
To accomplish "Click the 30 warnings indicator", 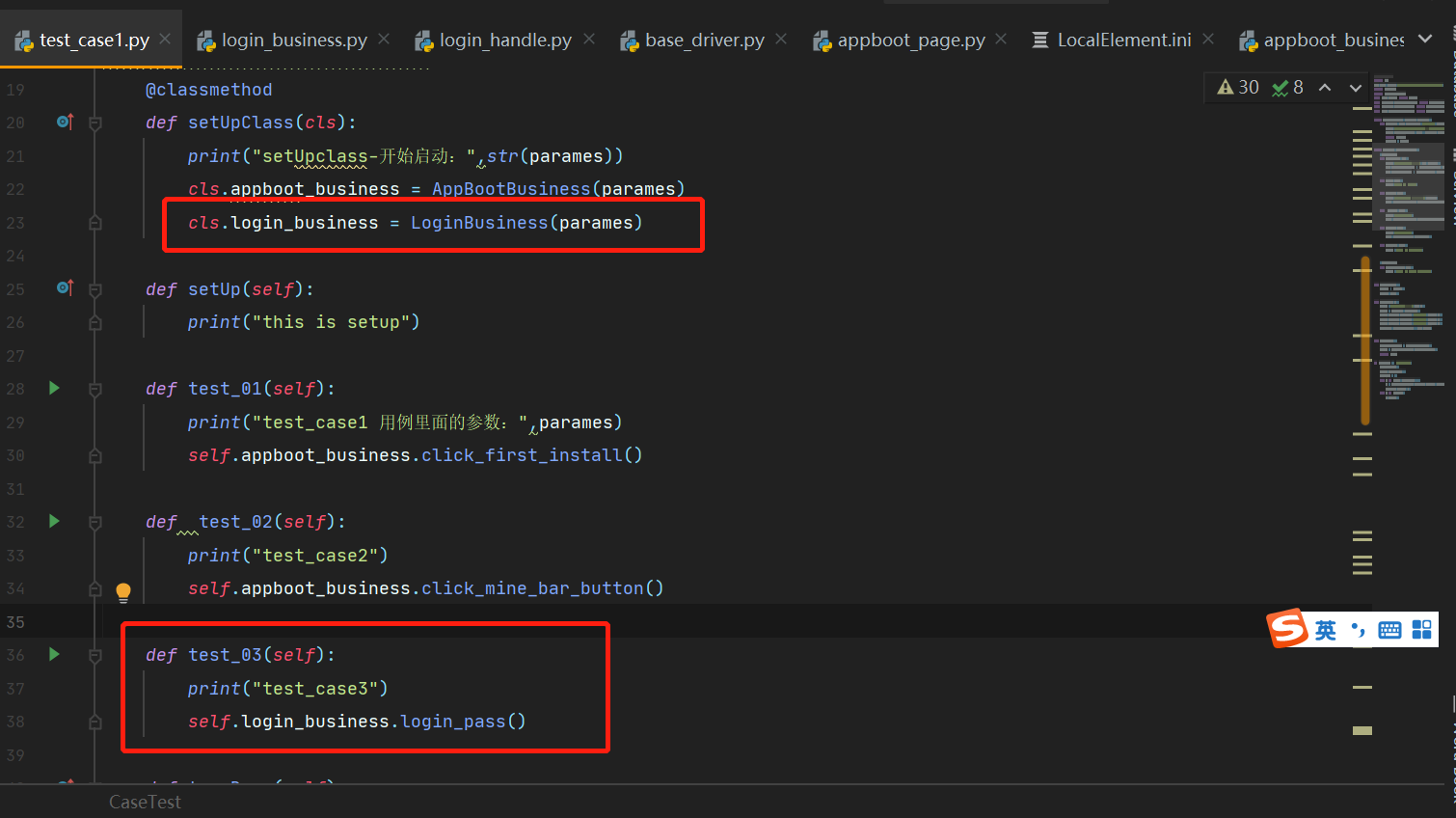I will pyautogui.click(x=1238, y=87).
